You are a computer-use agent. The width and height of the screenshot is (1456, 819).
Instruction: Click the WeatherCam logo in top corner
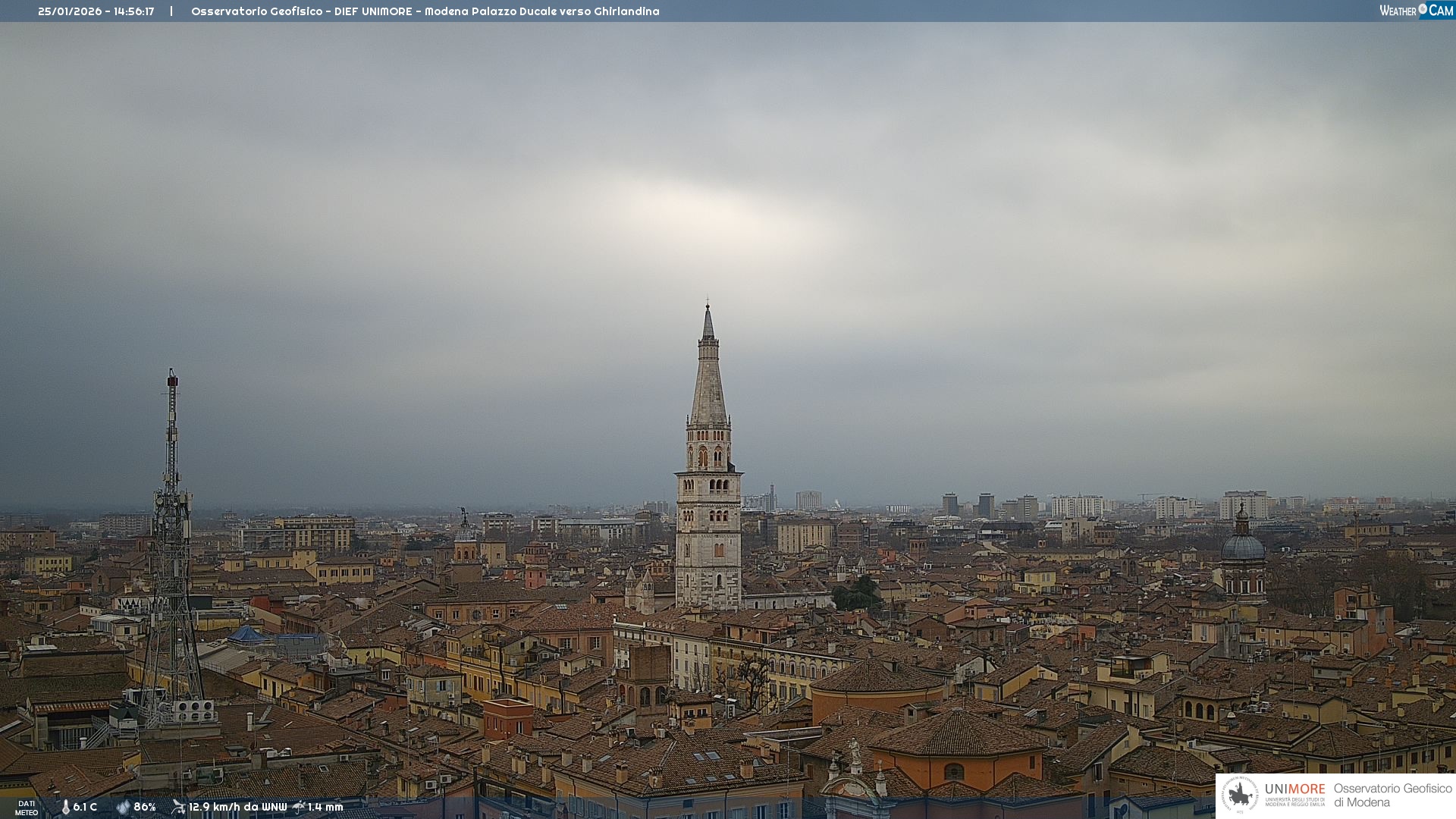(1416, 11)
